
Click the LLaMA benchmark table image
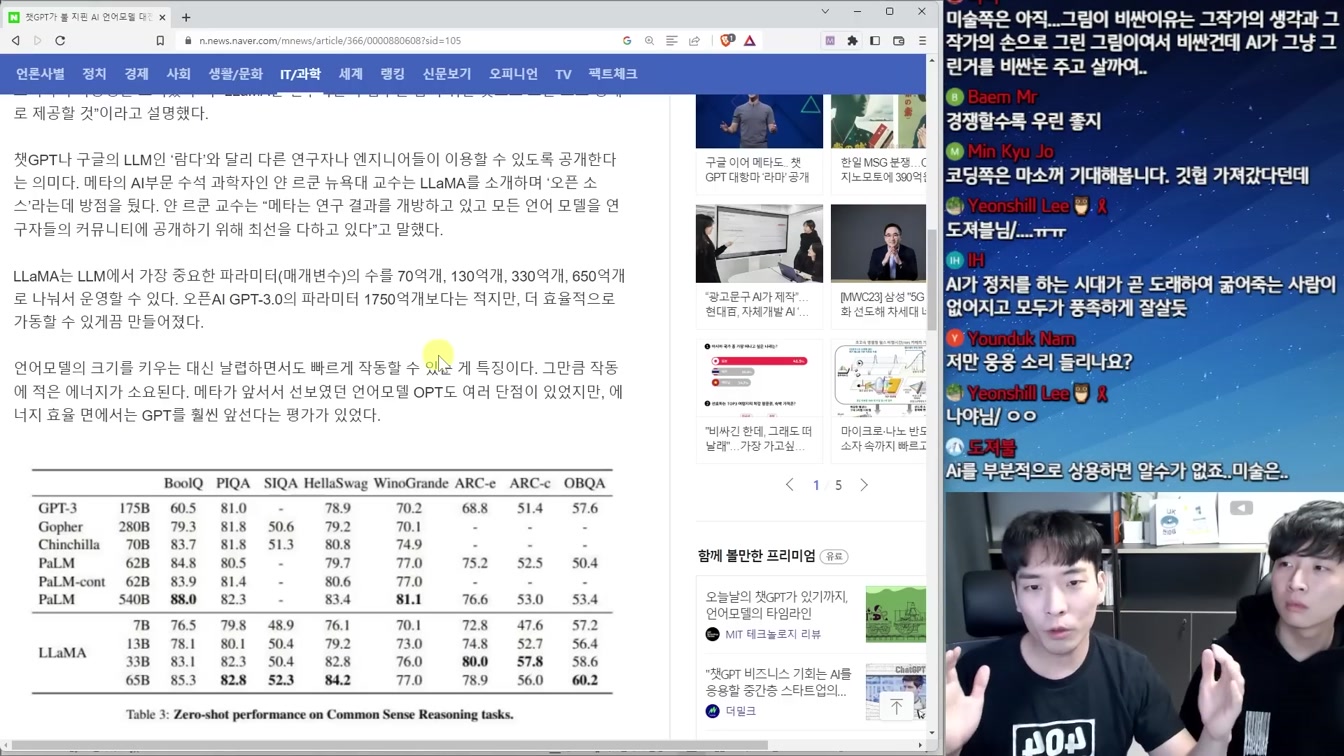[x=322, y=597]
